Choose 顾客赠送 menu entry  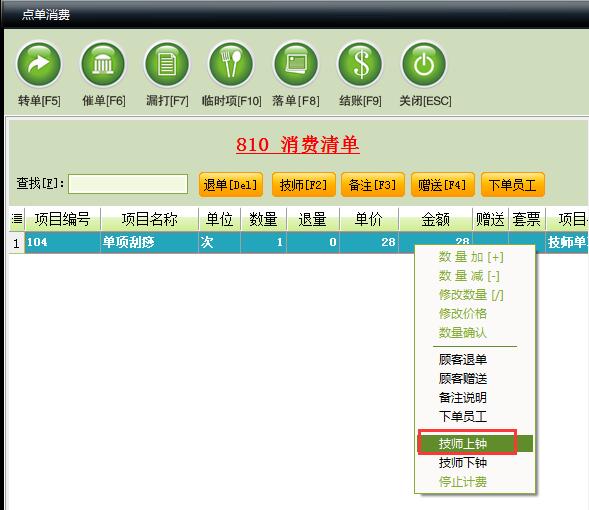[x=463, y=378]
